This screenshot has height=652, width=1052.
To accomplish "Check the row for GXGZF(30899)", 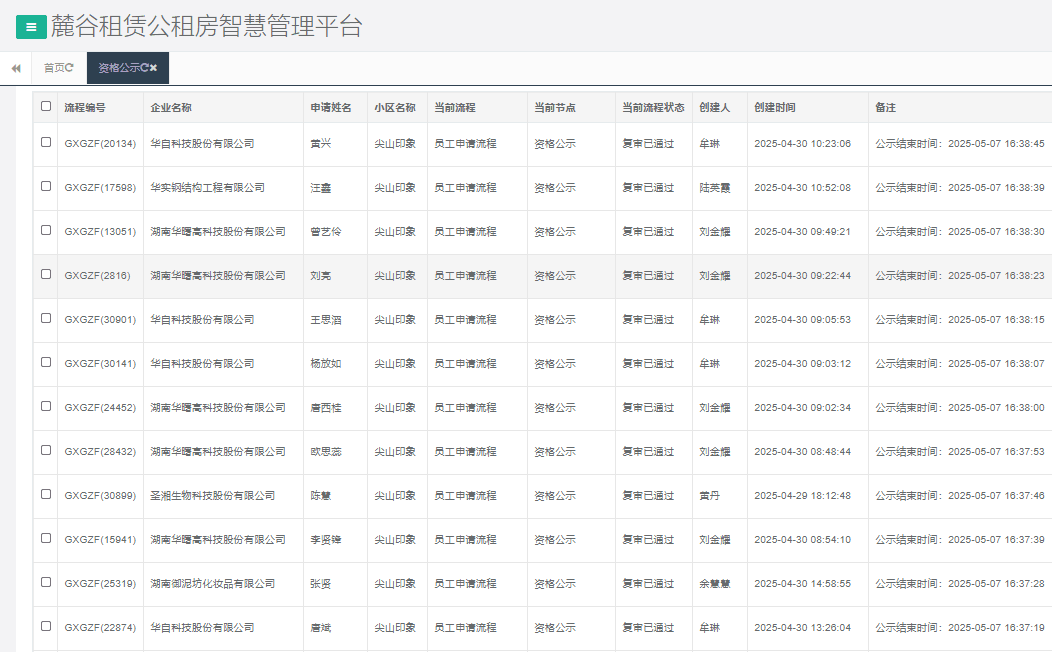I will (44, 495).
